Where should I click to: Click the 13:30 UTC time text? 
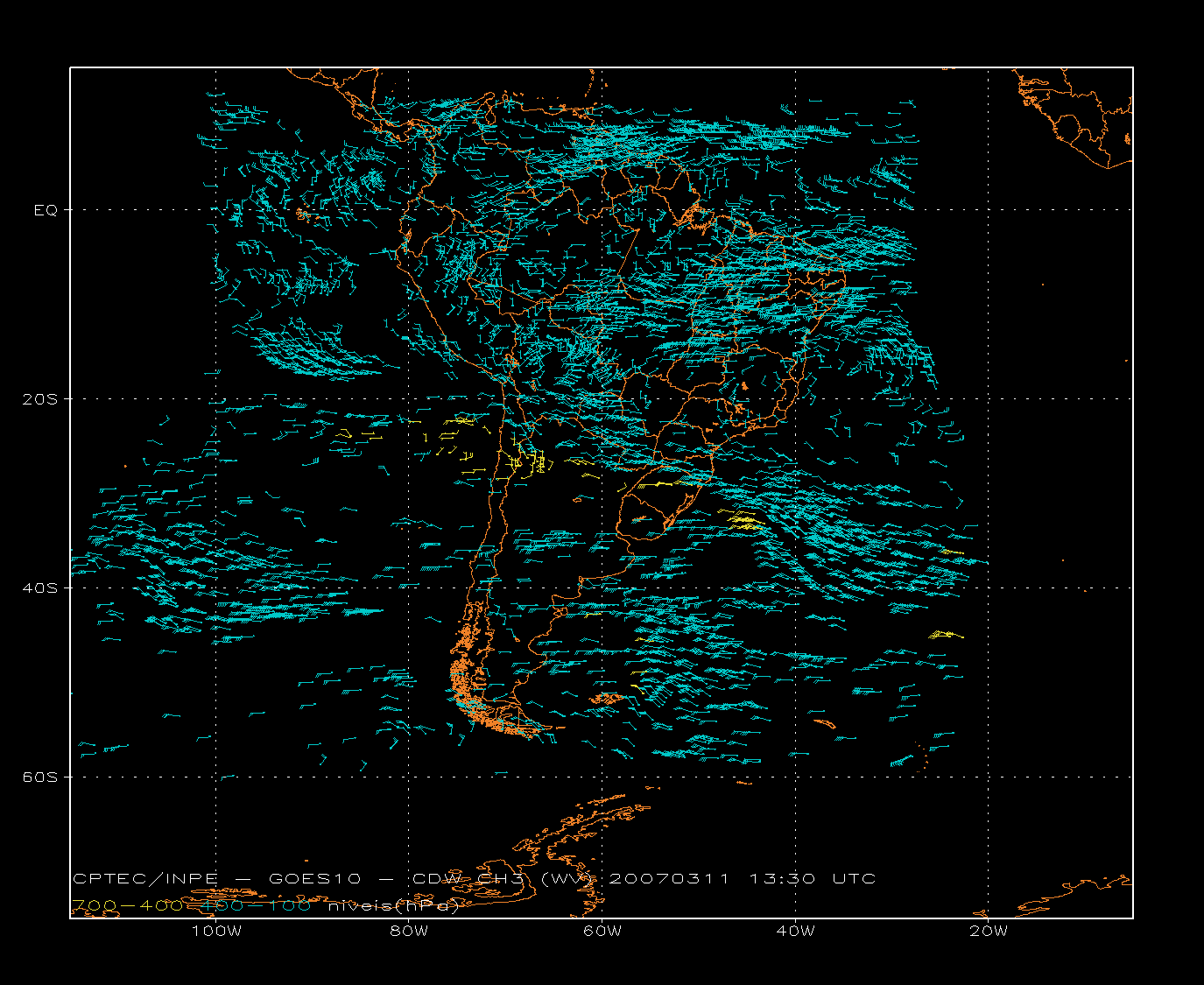tap(813, 878)
